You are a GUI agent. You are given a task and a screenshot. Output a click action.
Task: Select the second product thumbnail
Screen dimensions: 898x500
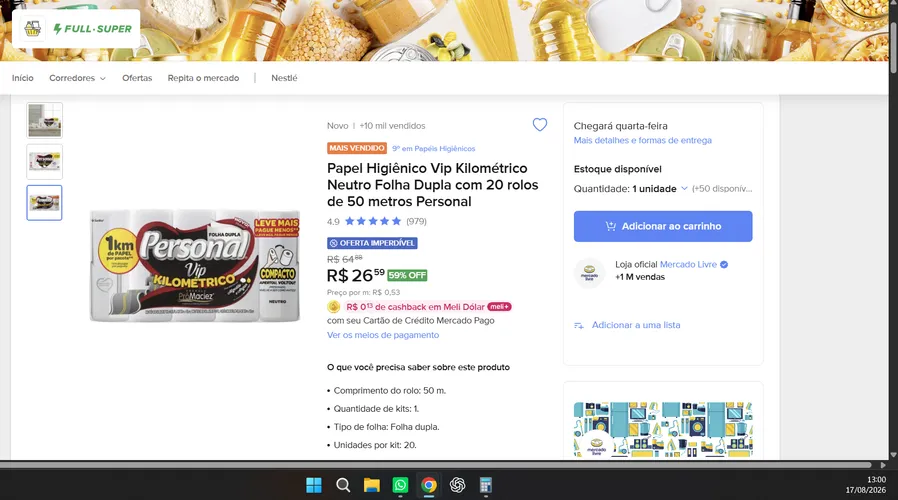pos(44,162)
